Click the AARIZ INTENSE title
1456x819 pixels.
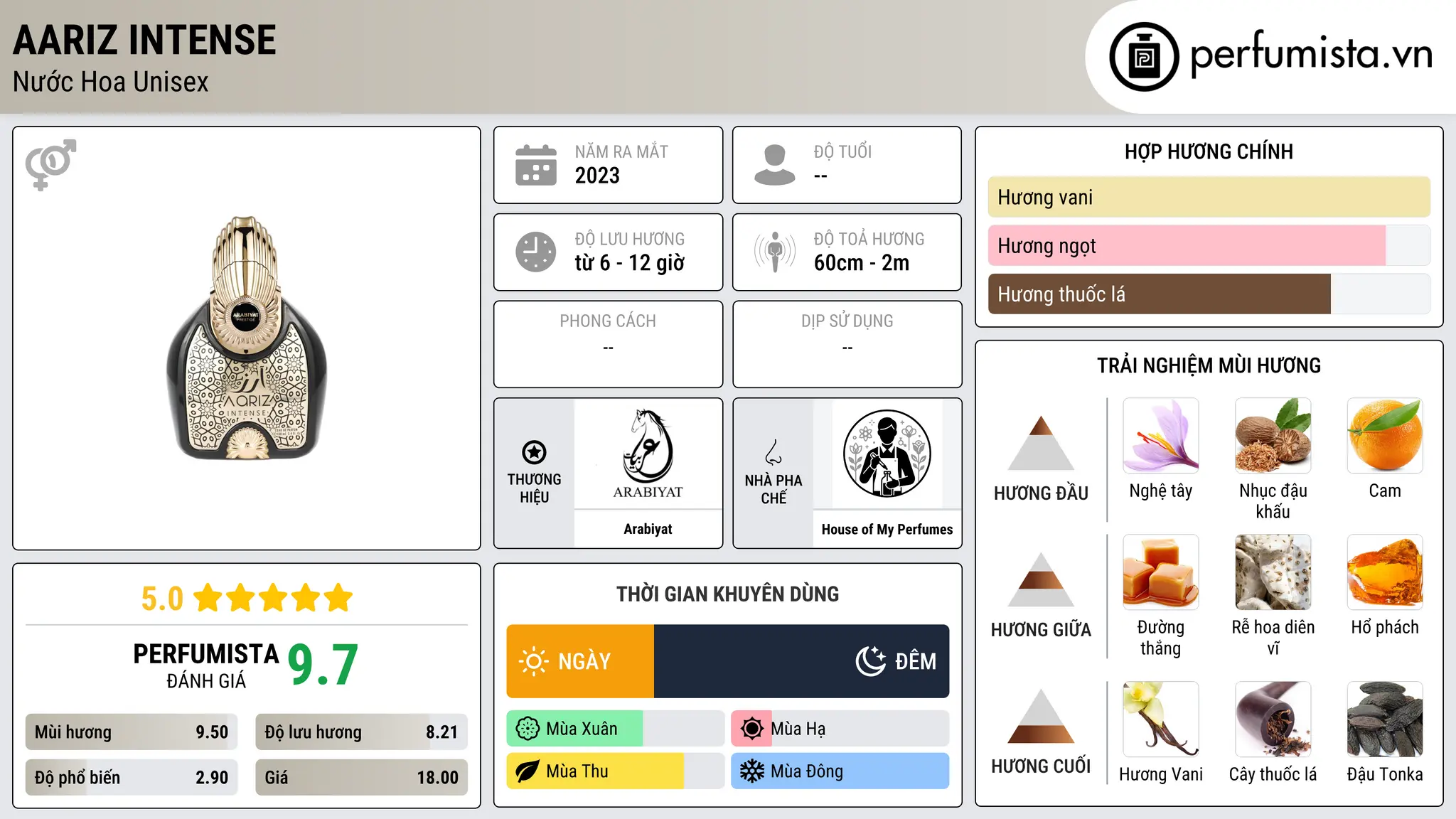pyautogui.click(x=144, y=40)
